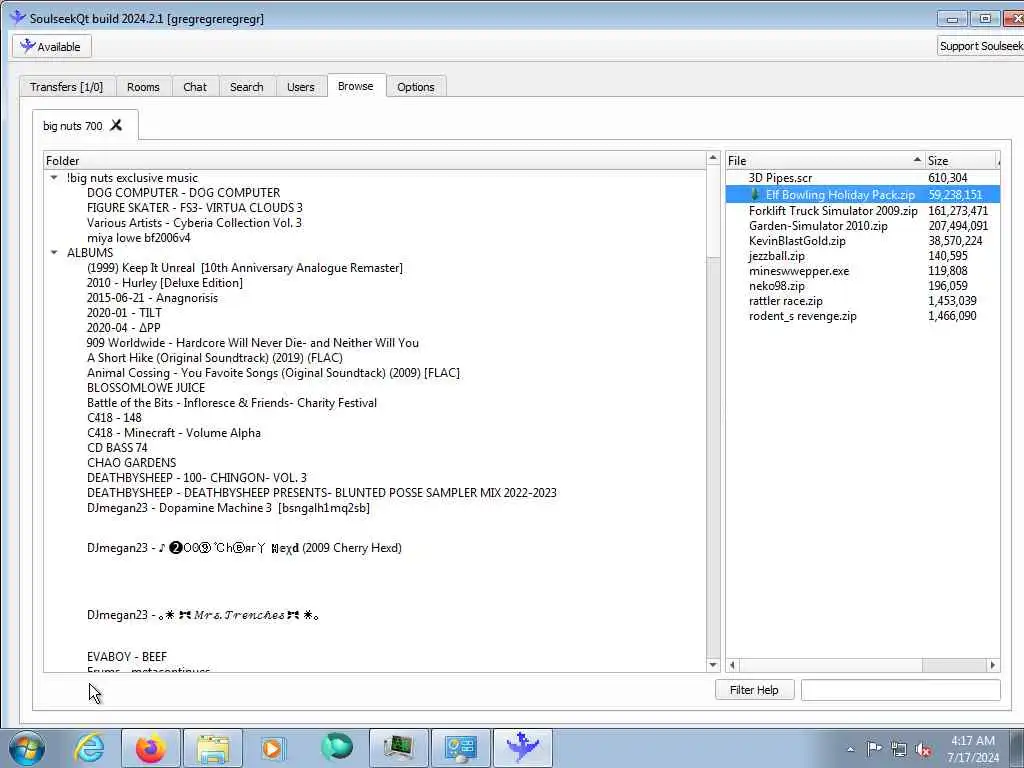Open the Users tab

pos(300,87)
